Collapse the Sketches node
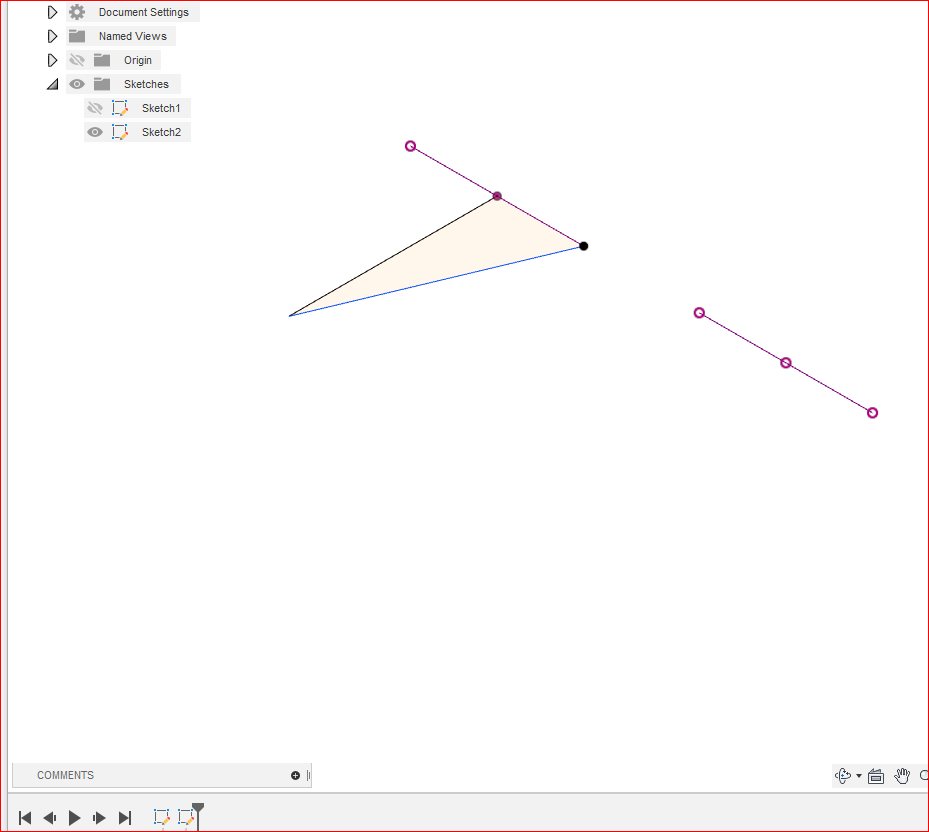Image resolution: width=929 pixels, height=832 pixels. pyautogui.click(x=53, y=84)
